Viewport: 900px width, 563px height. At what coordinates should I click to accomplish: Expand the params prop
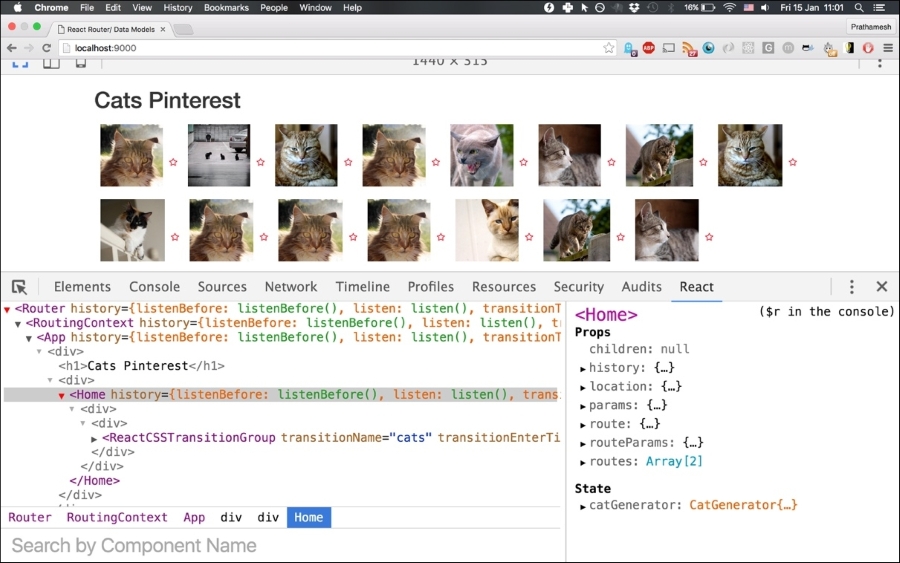(583, 407)
